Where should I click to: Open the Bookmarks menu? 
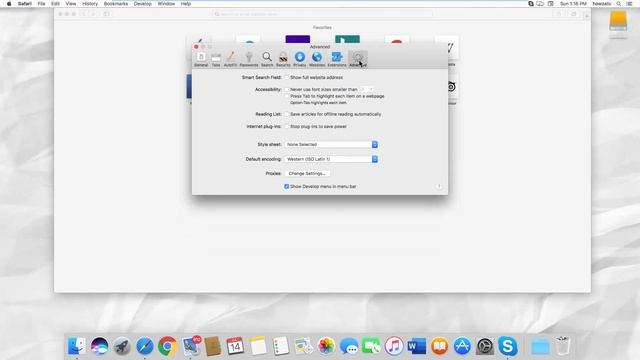116,4
